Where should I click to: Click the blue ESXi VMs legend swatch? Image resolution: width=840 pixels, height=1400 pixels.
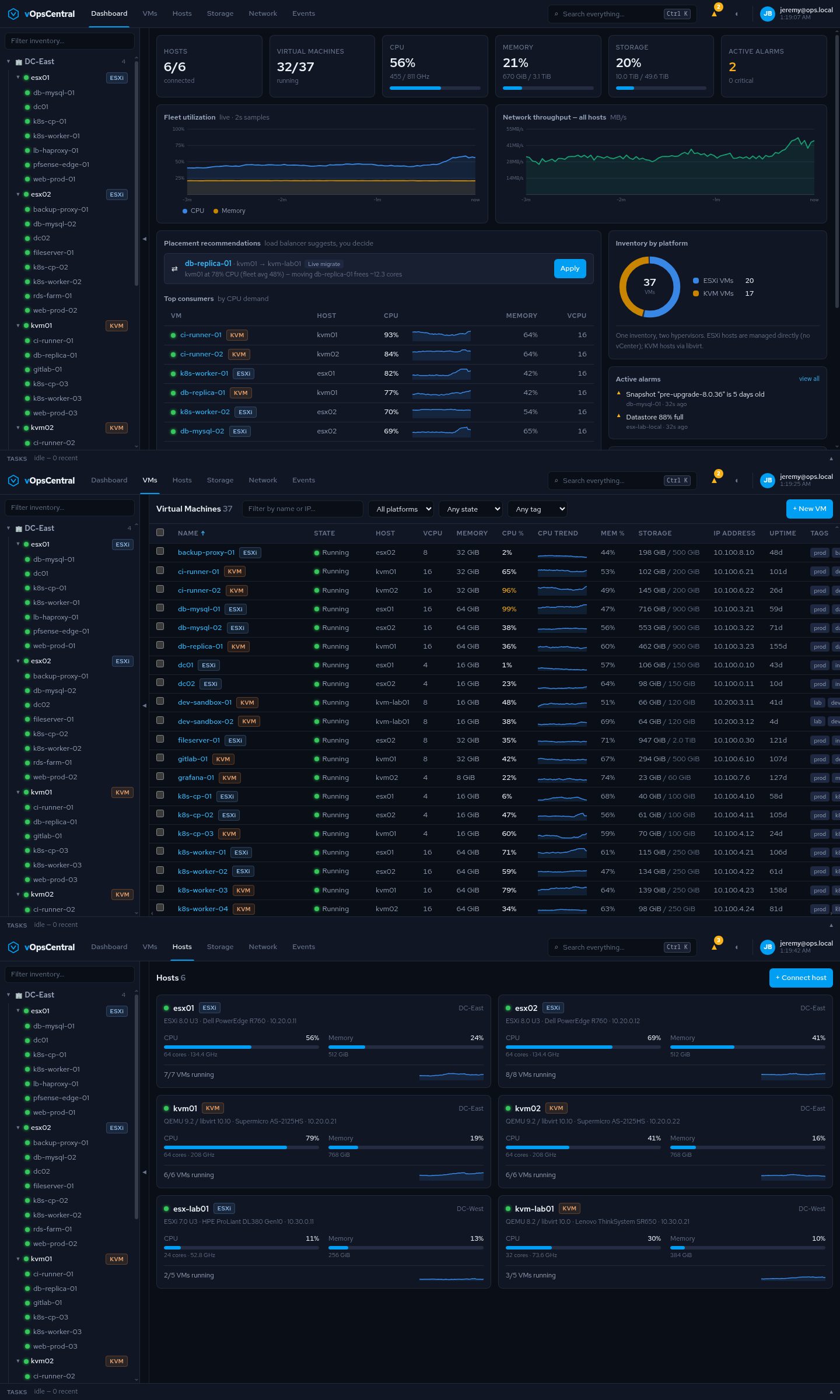(x=696, y=281)
